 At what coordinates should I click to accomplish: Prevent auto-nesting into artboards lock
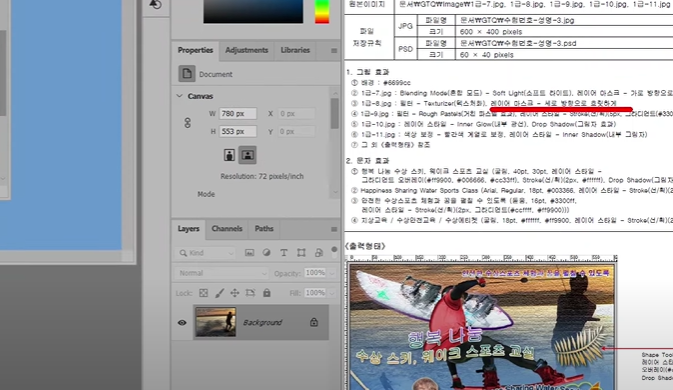250,293
